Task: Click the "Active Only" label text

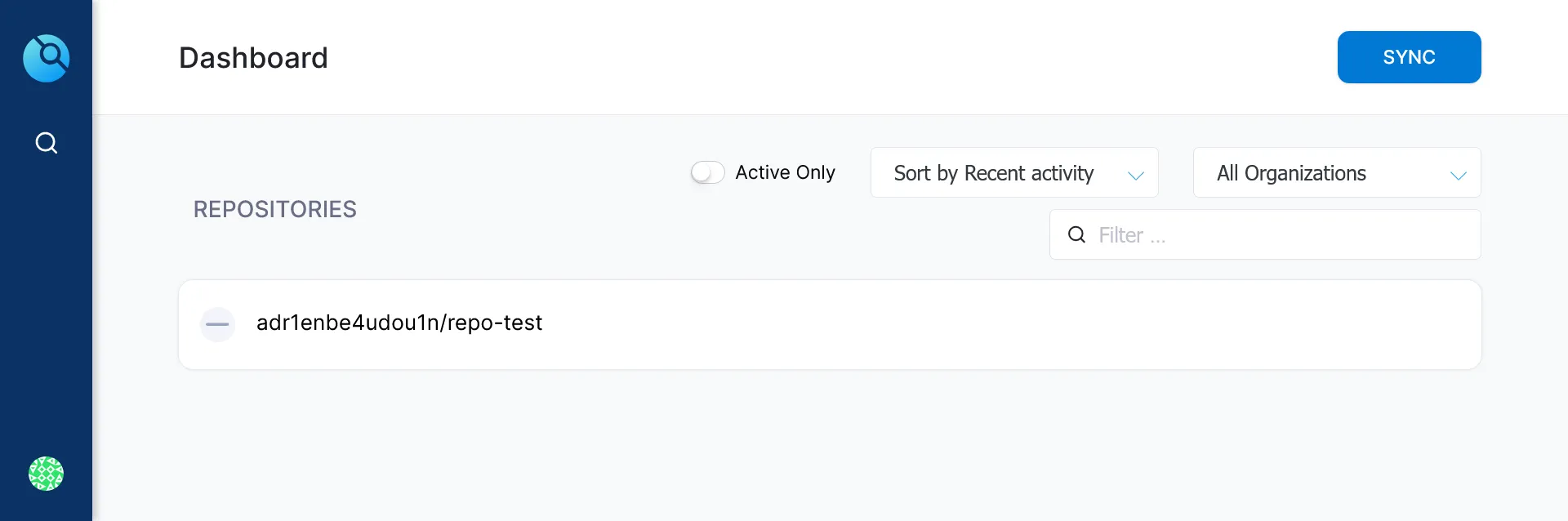Action: 785,172
